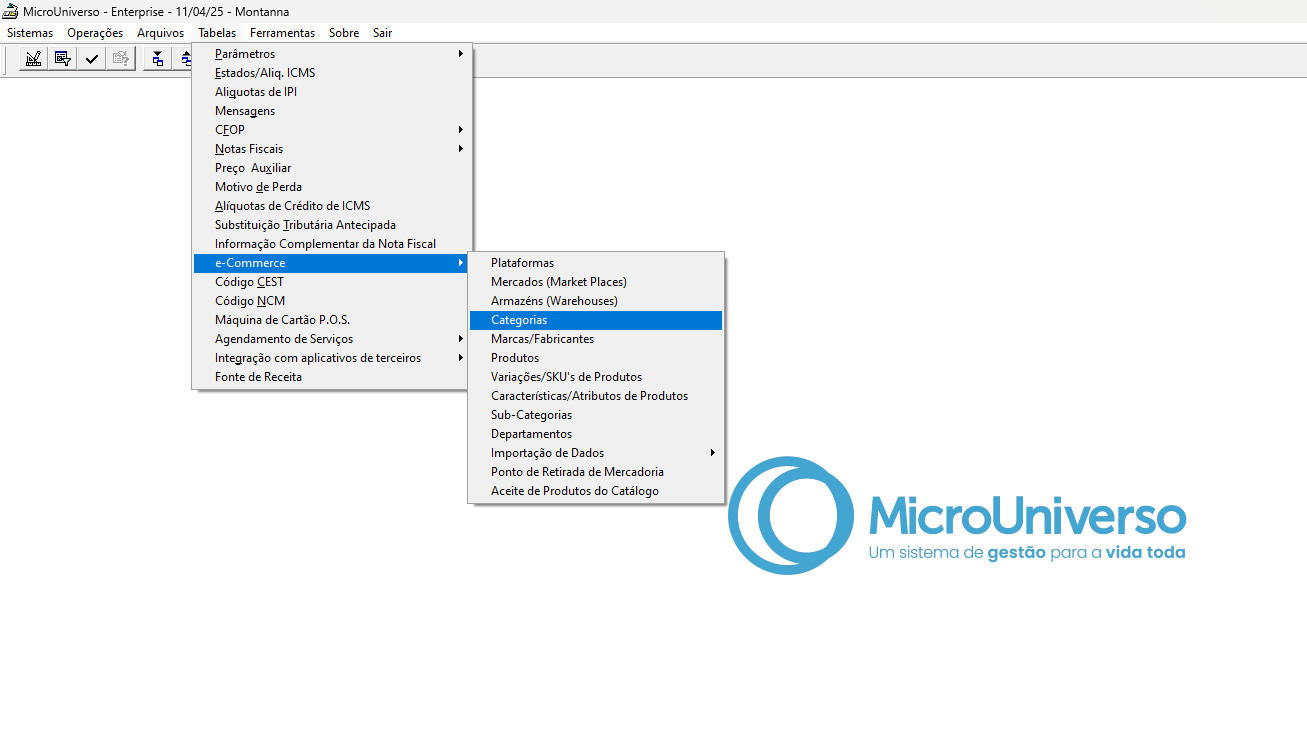Click the ruler and pencil toolbar icon
This screenshot has height=740, width=1307.
pyautogui.click(x=33, y=58)
